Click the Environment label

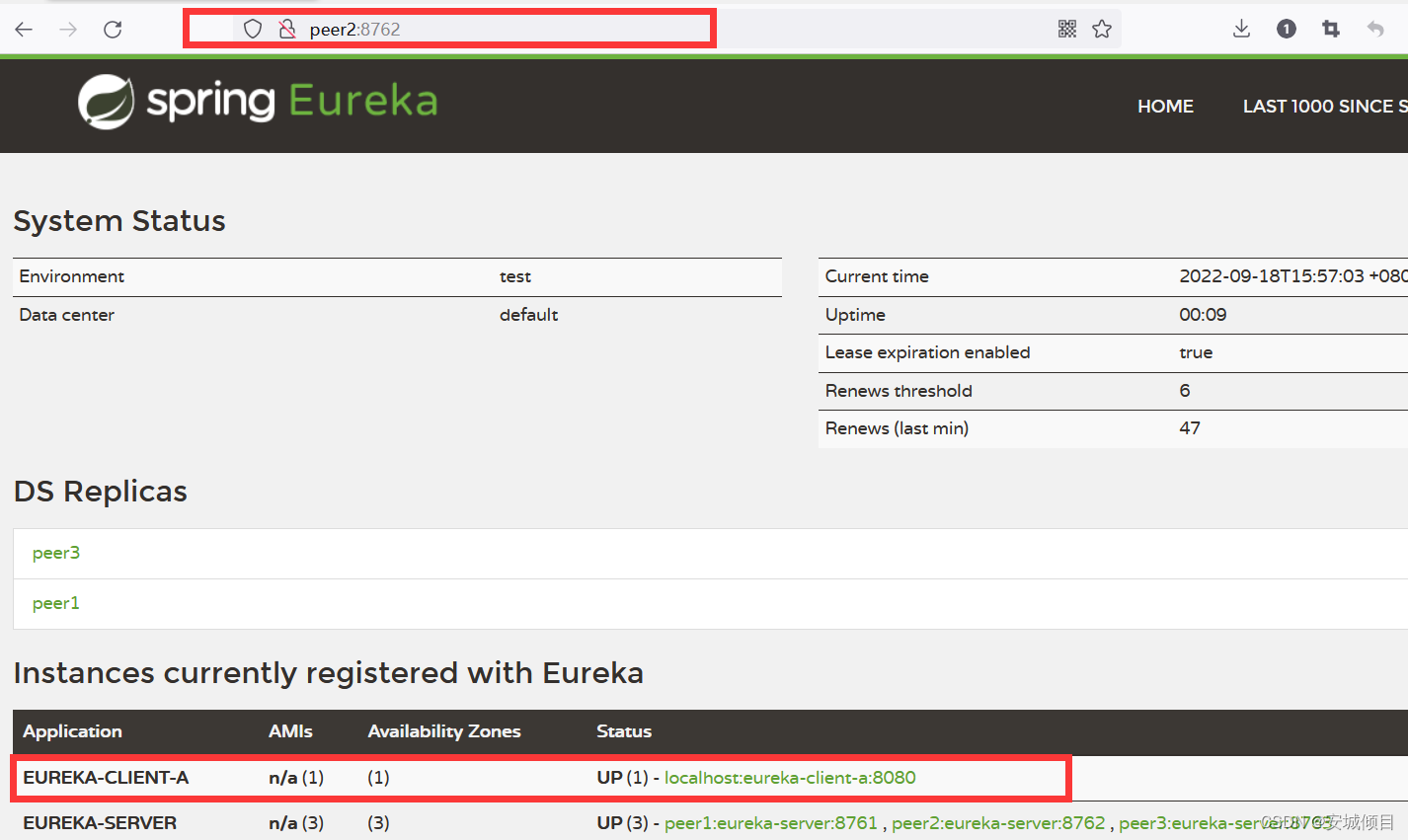(x=72, y=276)
